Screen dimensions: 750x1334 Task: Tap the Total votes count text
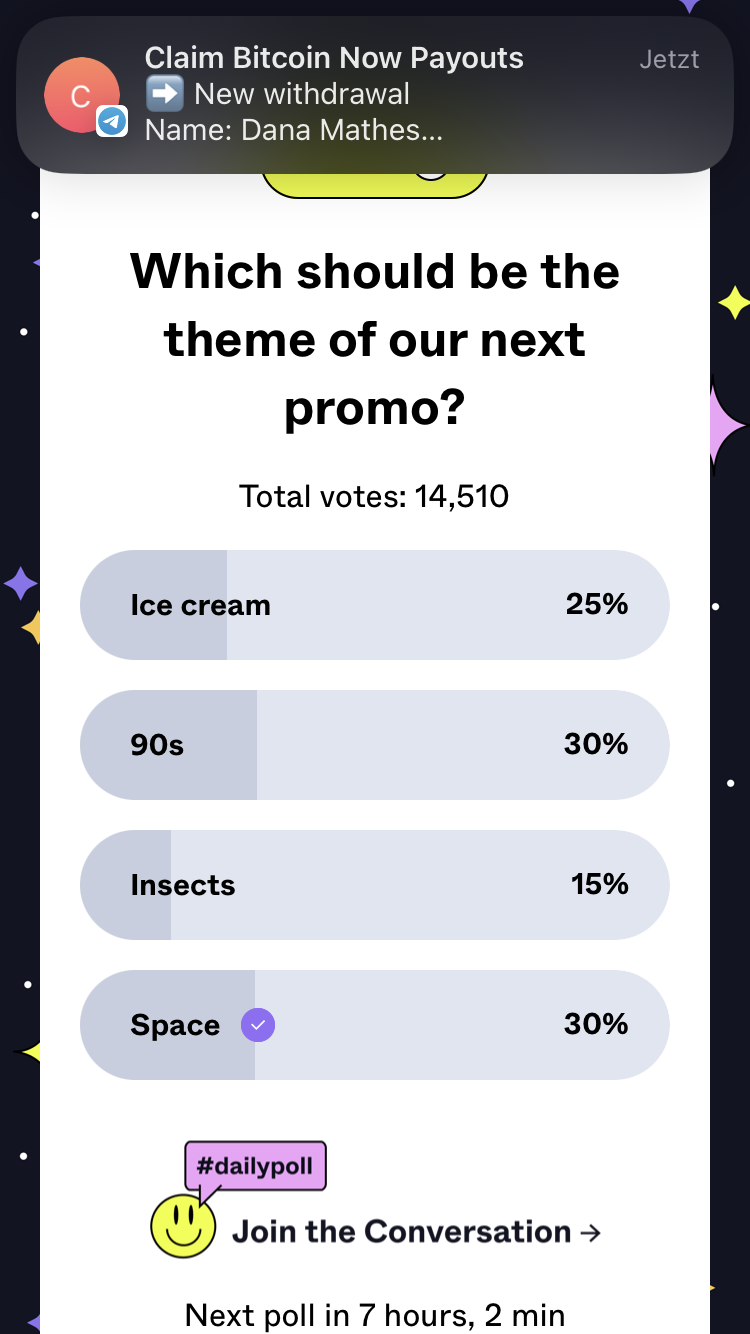point(374,496)
